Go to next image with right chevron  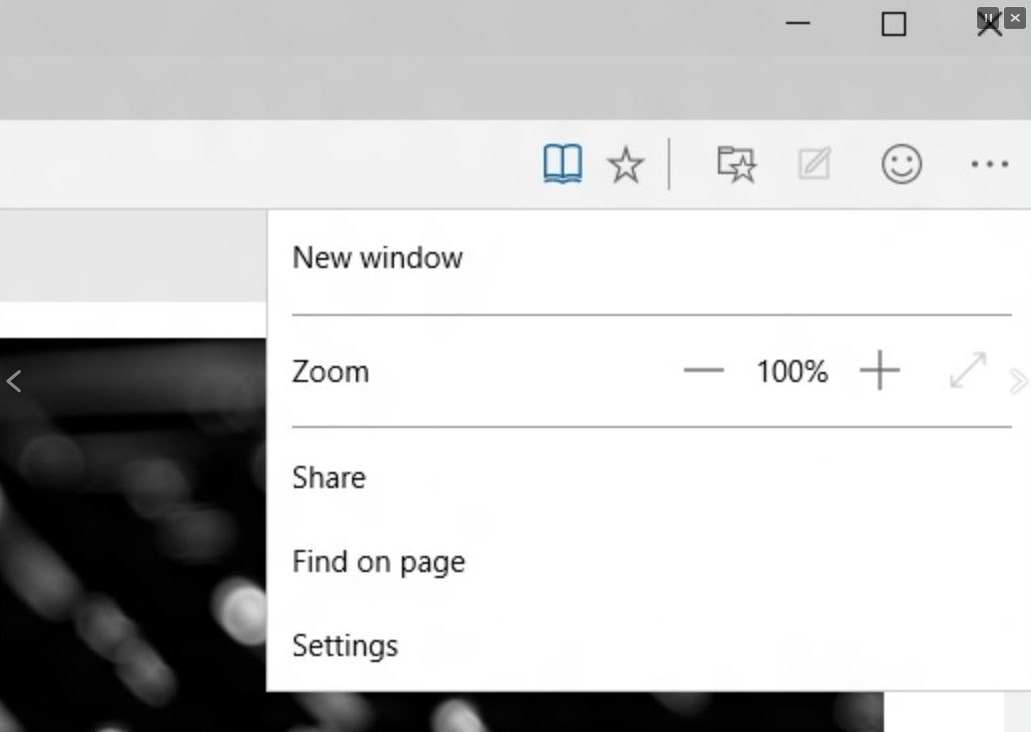pyautogui.click(x=1018, y=381)
